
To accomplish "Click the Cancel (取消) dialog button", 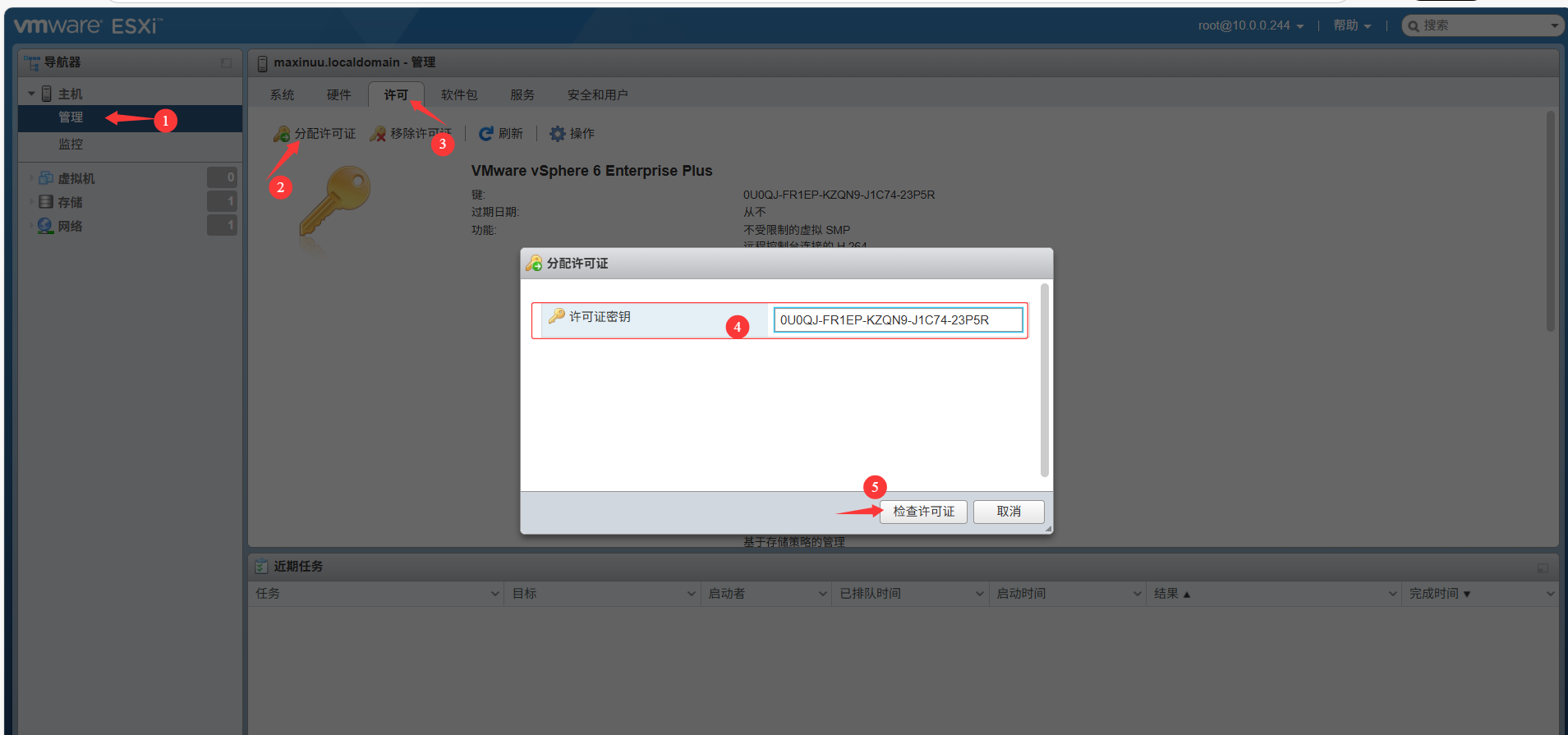I will point(1009,512).
